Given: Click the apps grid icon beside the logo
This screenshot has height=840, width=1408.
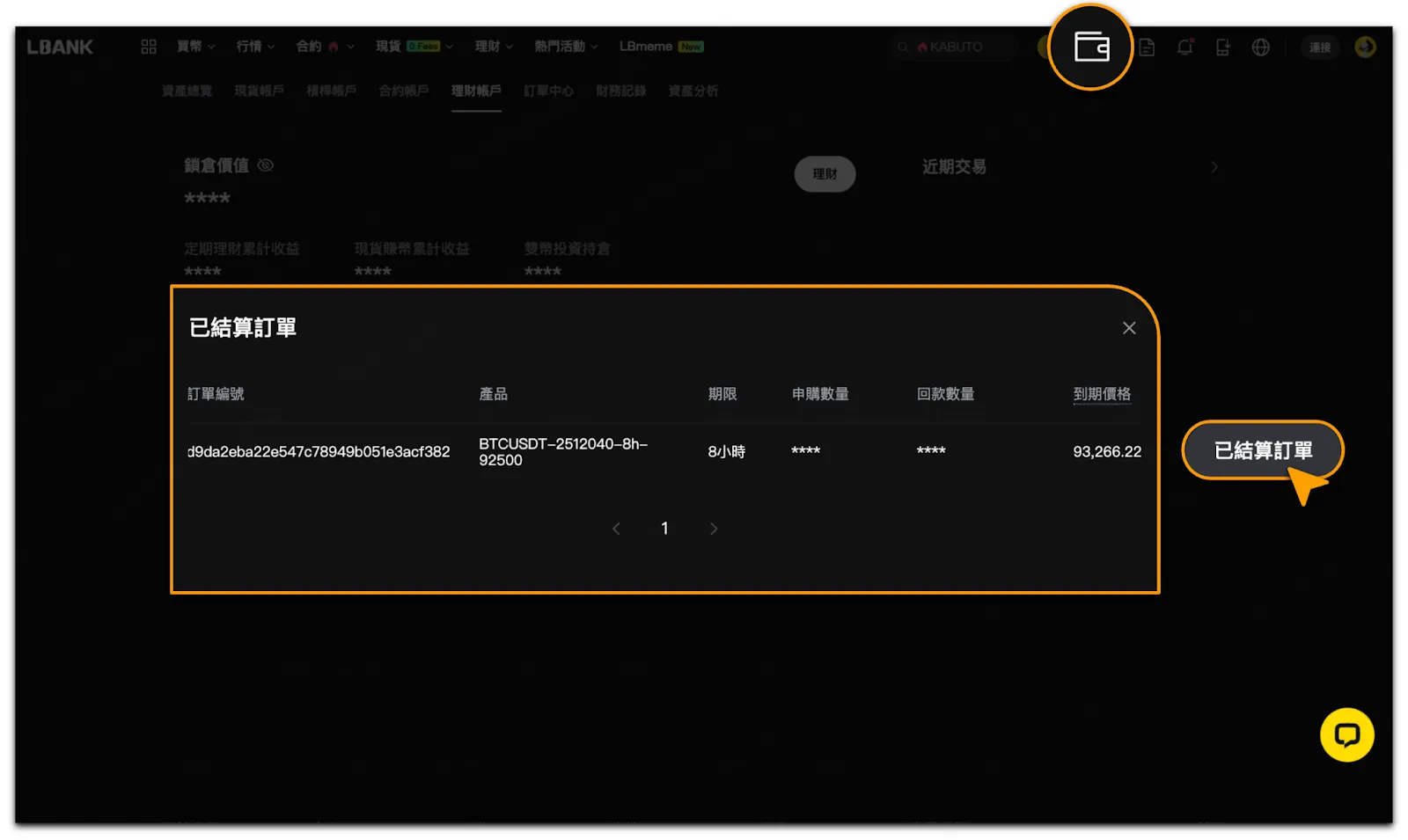Looking at the screenshot, I should (x=149, y=47).
